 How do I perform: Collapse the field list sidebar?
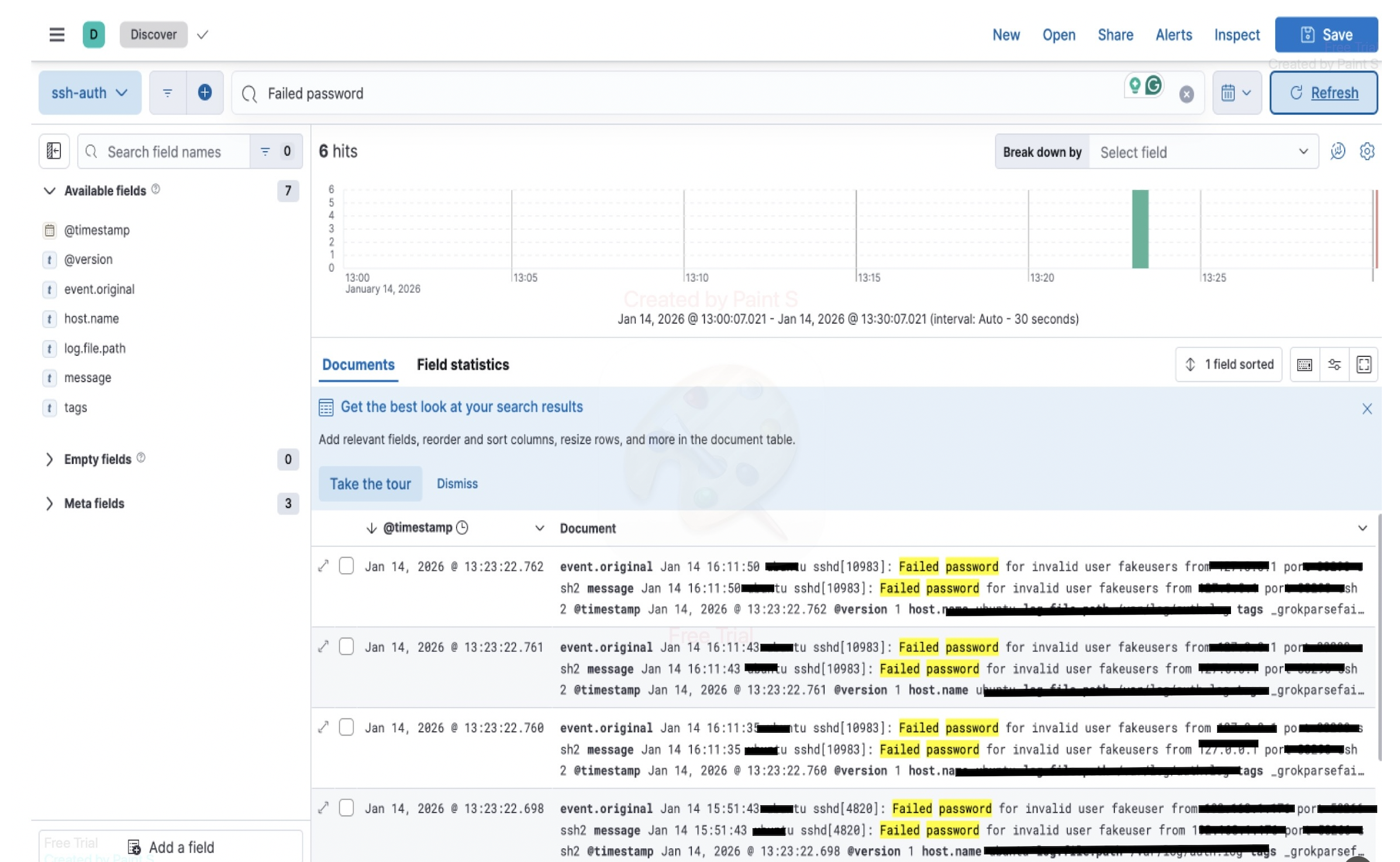[54, 151]
